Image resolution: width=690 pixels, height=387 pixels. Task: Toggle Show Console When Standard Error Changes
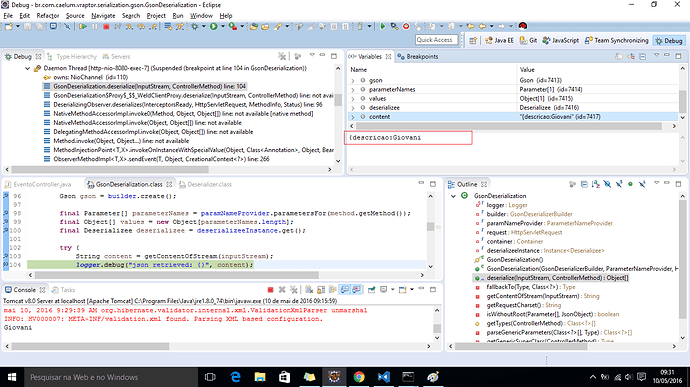(356, 290)
